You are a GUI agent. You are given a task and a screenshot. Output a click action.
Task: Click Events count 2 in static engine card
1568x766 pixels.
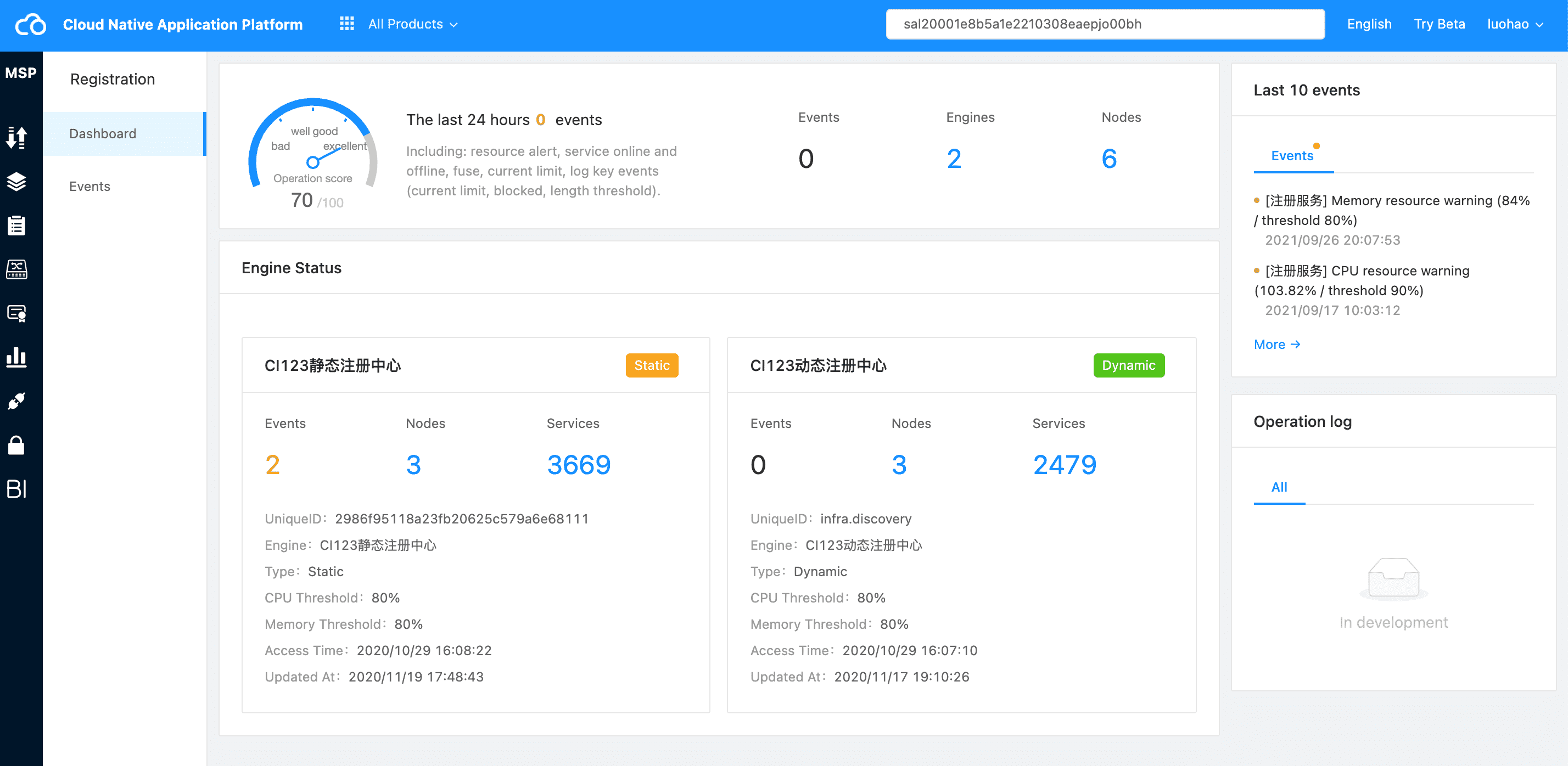point(272,465)
